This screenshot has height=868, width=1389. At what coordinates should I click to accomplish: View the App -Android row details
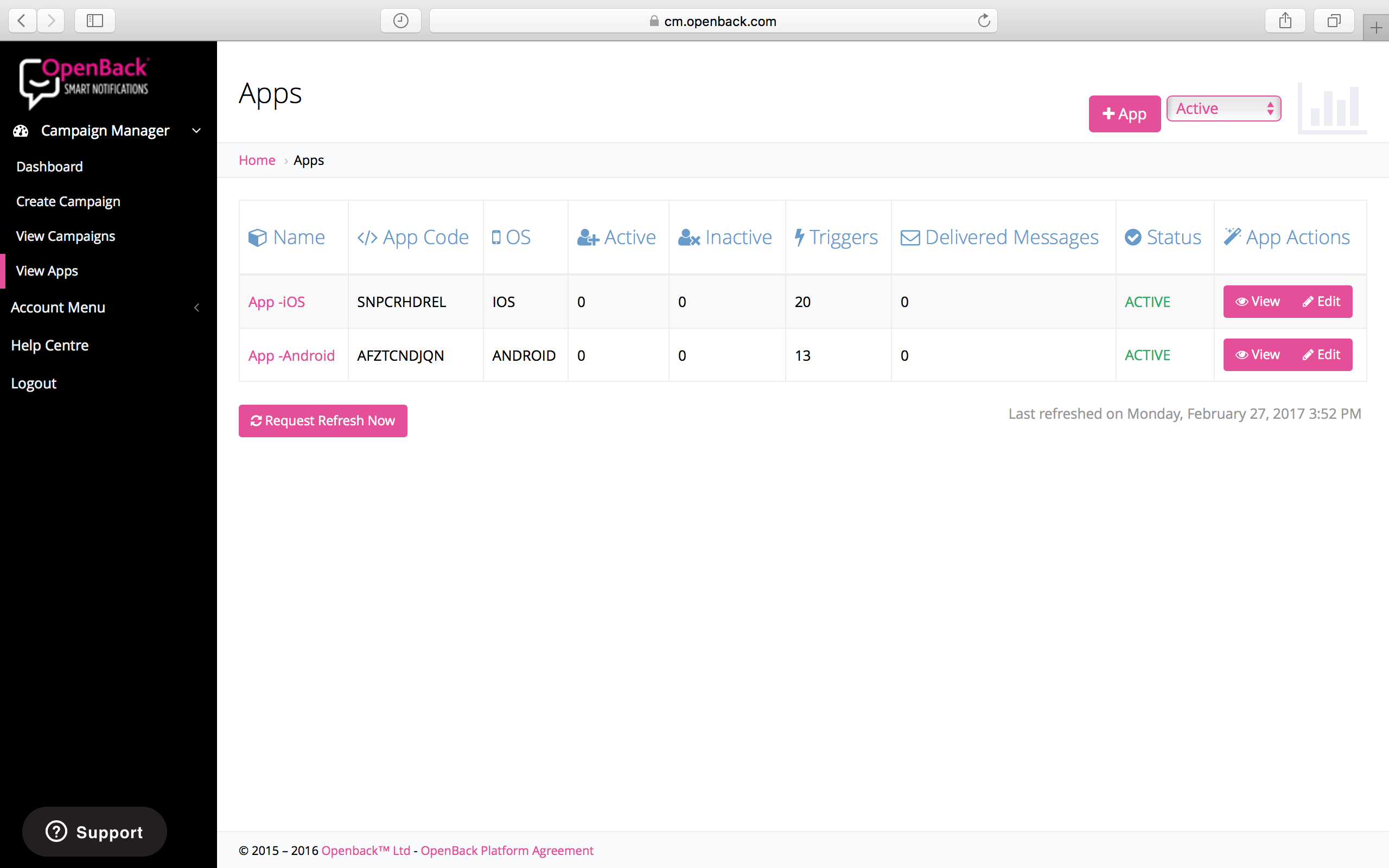coord(1257,355)
